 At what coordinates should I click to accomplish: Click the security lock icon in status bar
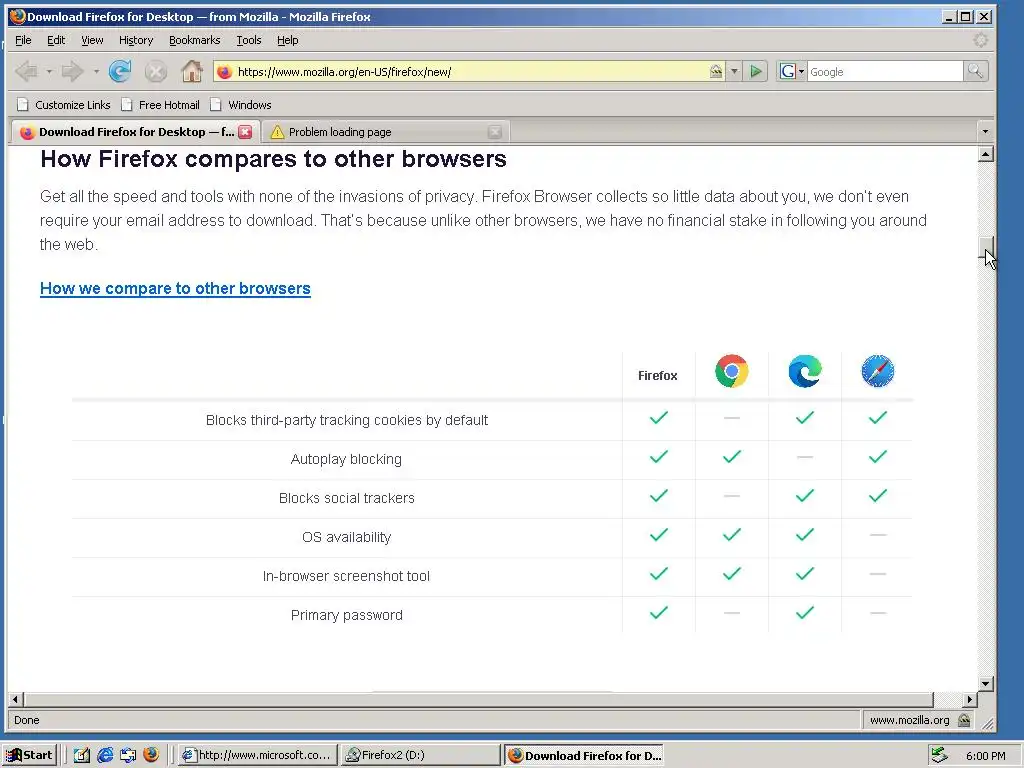(x=964, y=720)
